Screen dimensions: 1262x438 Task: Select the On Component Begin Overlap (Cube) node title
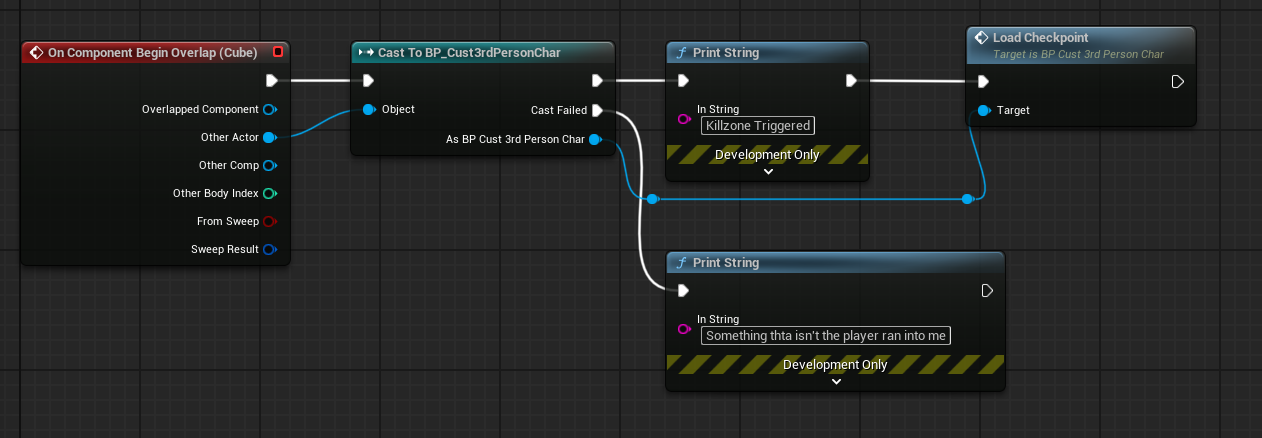[152, 52]
